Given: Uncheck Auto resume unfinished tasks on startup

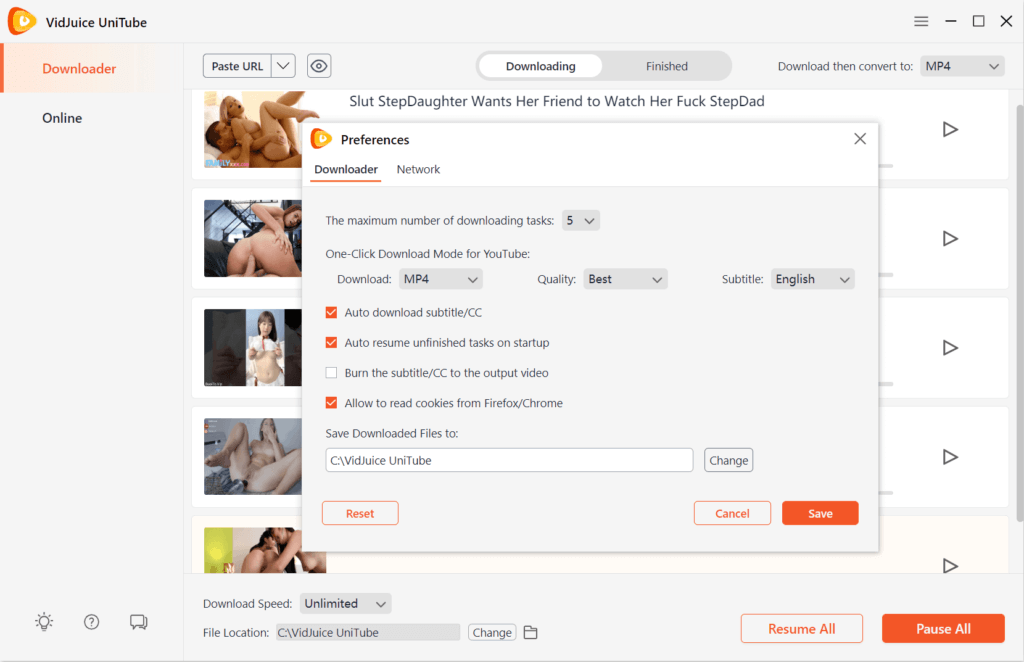Looking at the screenshot, I should point(332,343).
